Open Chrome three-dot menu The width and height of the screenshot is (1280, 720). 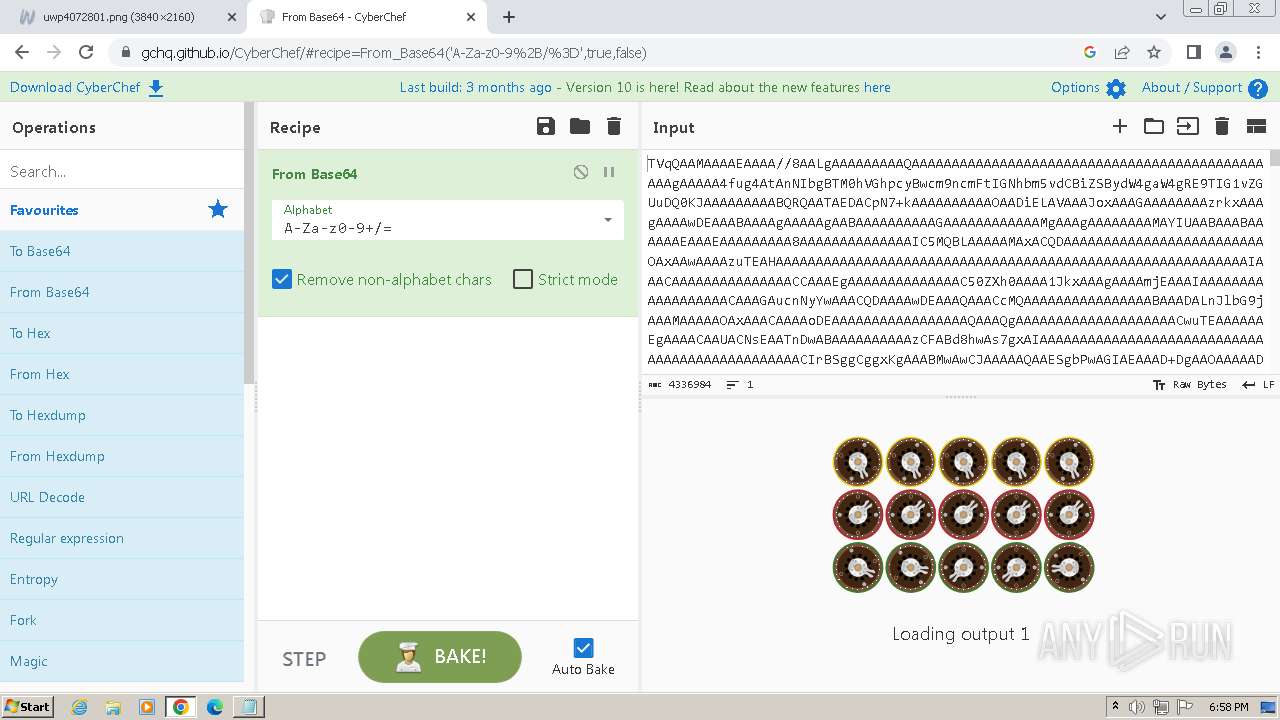(x=1258, y=53)
